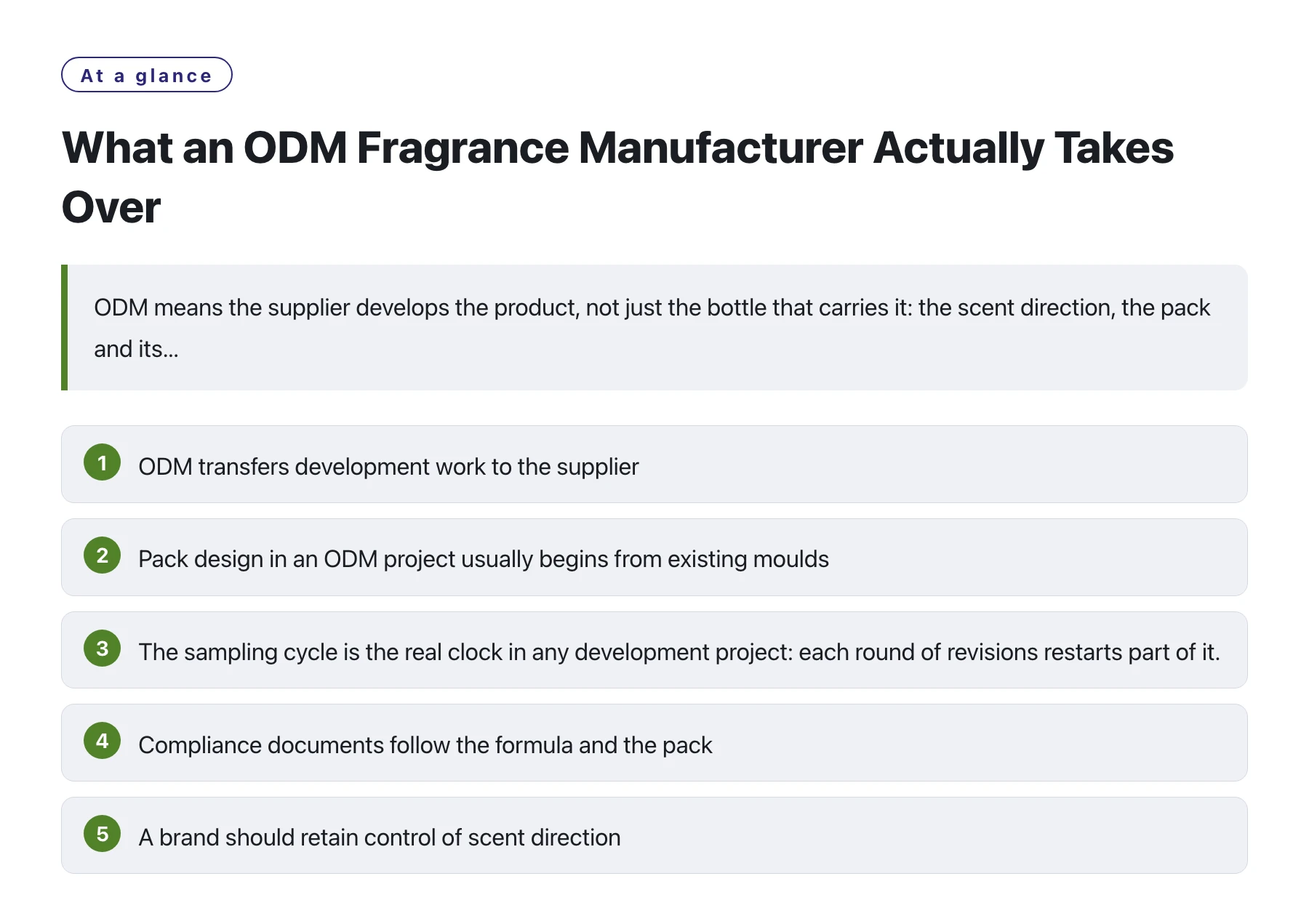
Task: Select the 'At a glance' pill label
Action: click(146, 75)
